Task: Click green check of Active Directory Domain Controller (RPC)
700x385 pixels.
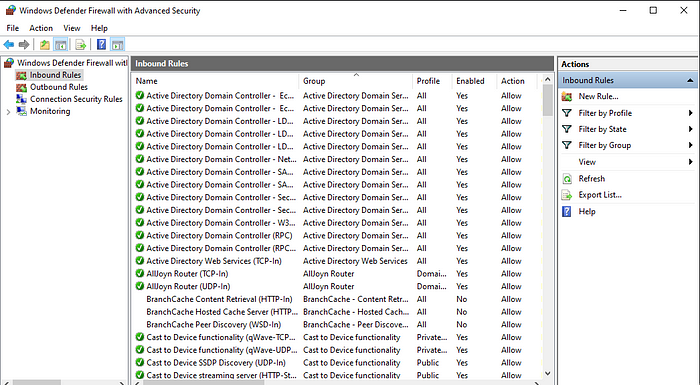Action: coord(140,235)
